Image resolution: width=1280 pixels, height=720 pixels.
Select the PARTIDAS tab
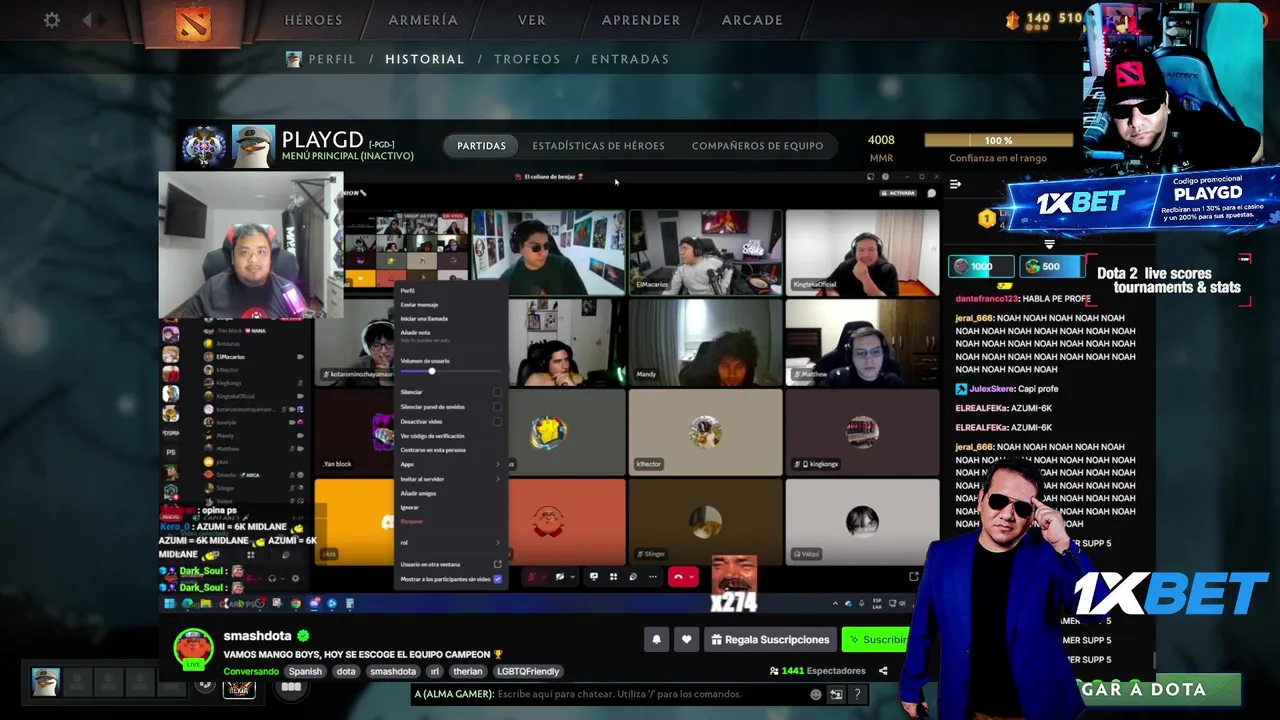click(481, 146)
